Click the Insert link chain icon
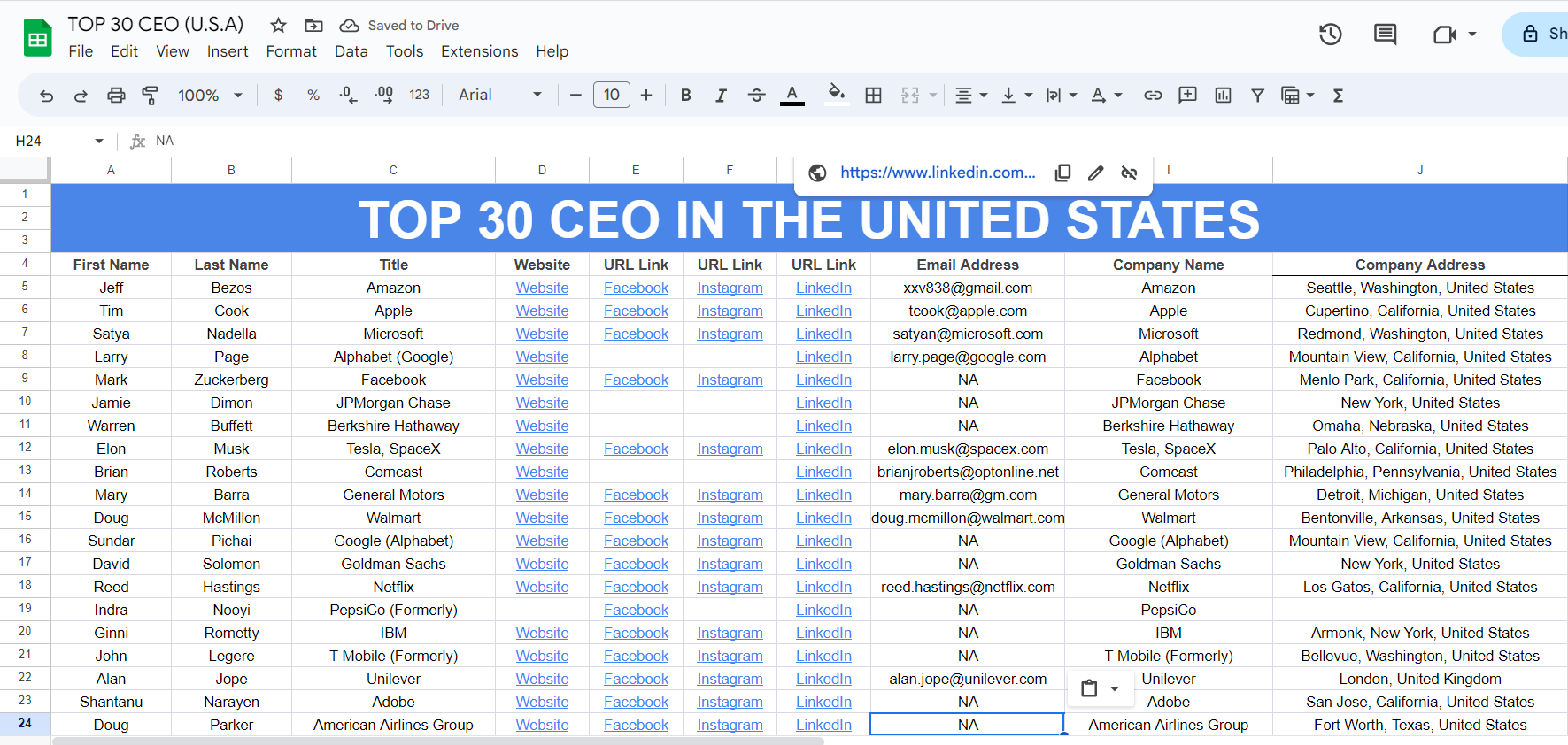1568x745 pixels. pyautogui.click(x=1153, y=95)
